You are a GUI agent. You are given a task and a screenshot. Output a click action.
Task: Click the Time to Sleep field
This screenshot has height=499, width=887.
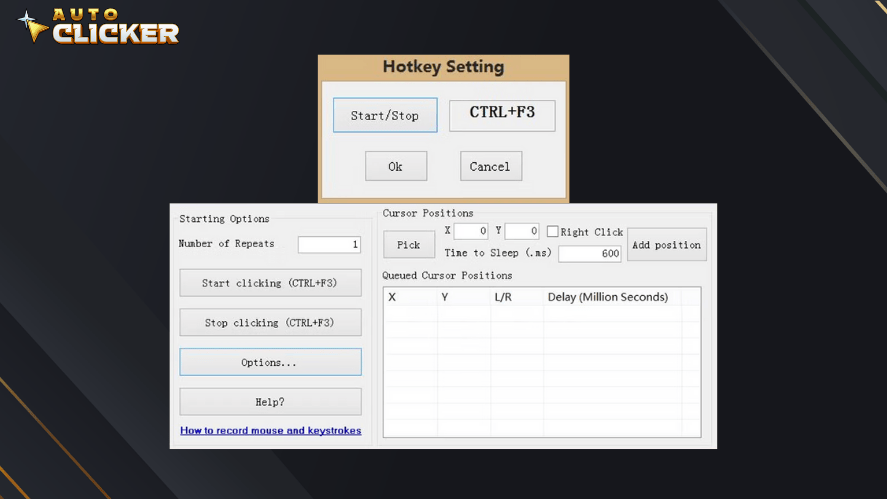pos(589,254)
